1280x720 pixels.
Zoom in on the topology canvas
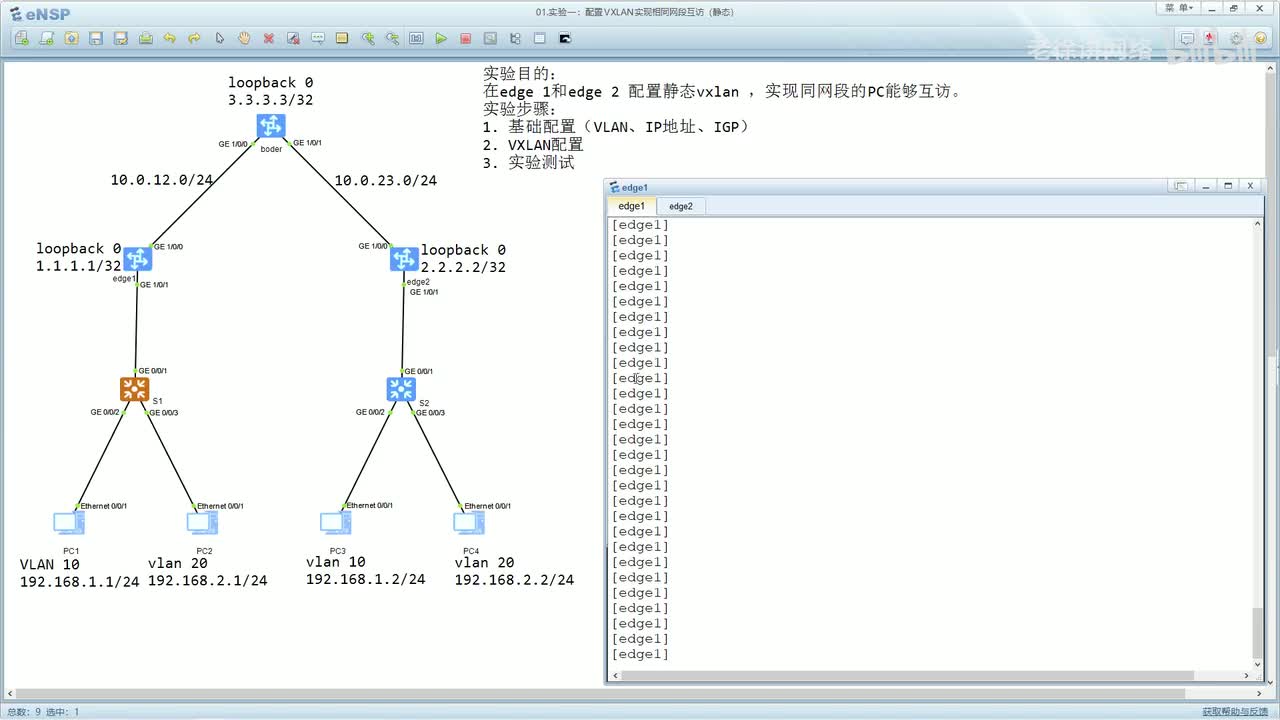click(x=367, y=39)
